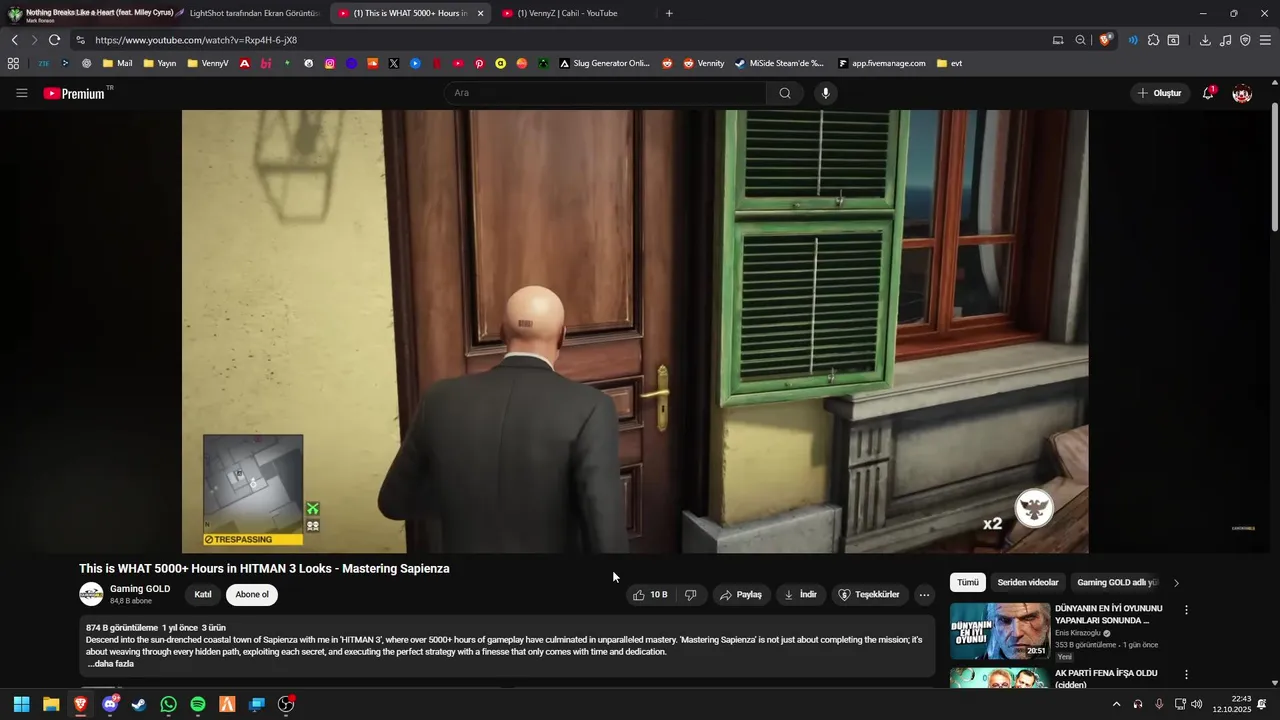Open DÜNYANIN EN İYİ OYUNUNU thumbnail
Screen dimensions: 1280x720
point(1000,631)
